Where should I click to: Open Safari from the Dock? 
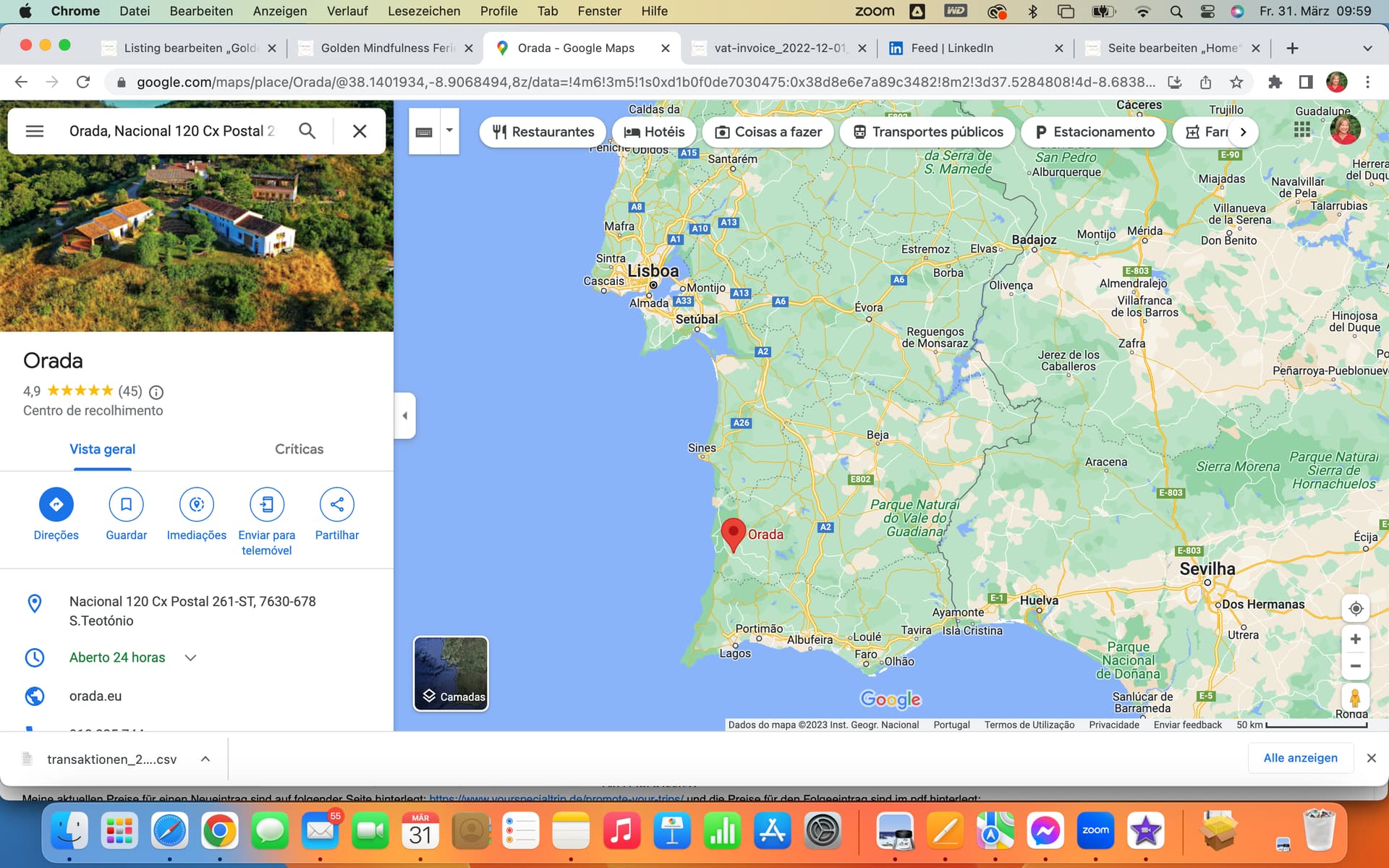point(169,832)
